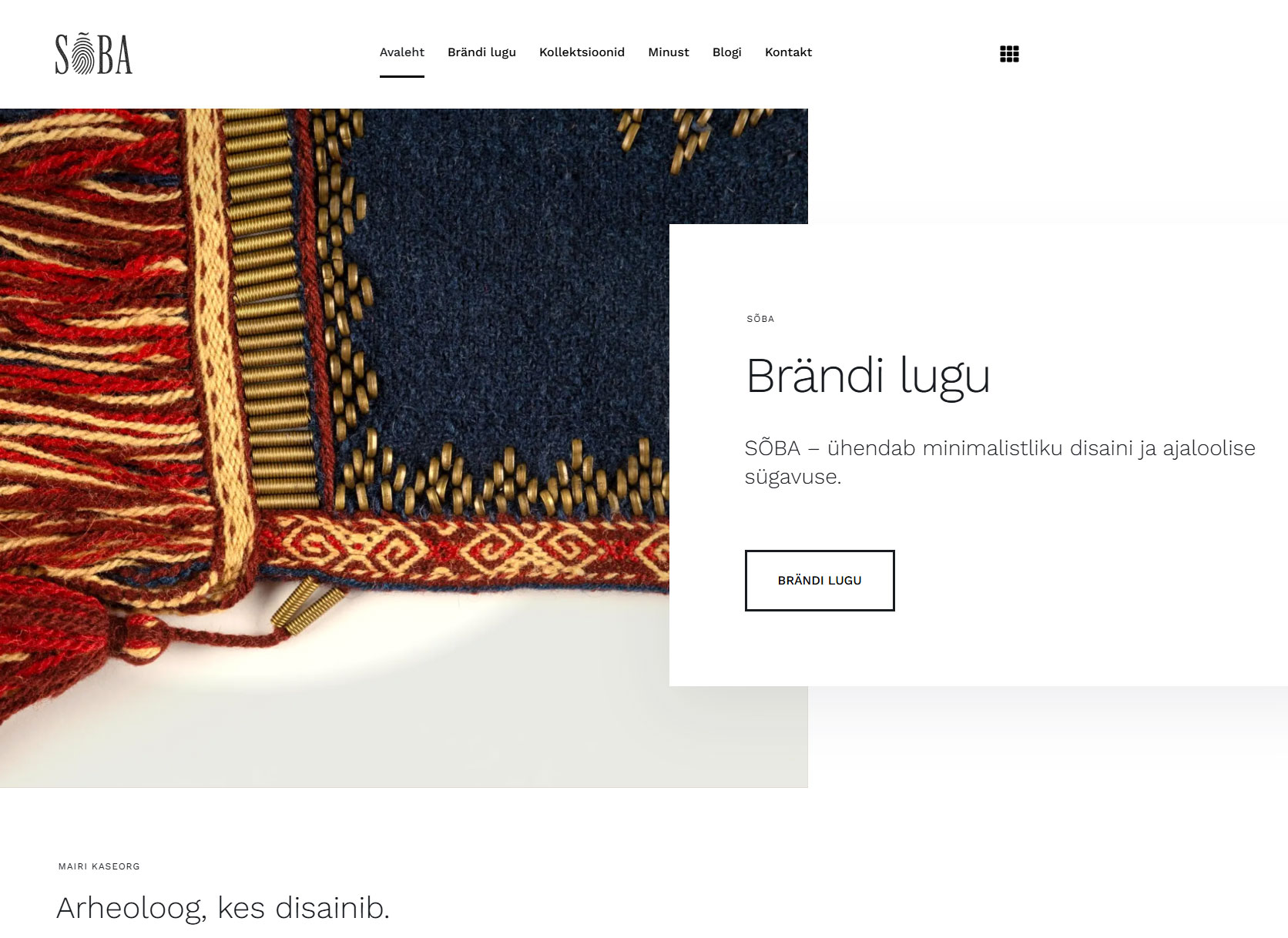
Task: Click the red patterned border band in the image
Action: click(462, 549)
